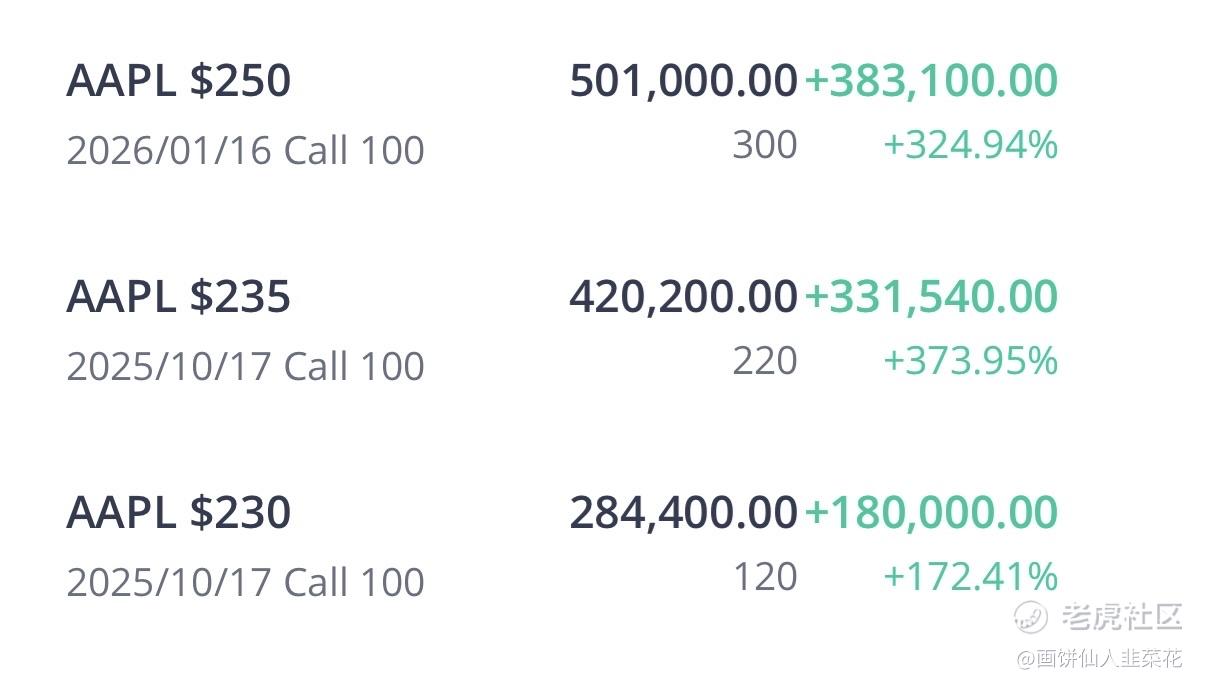Open the AAPL $230 position title

[x=179, y=513]
